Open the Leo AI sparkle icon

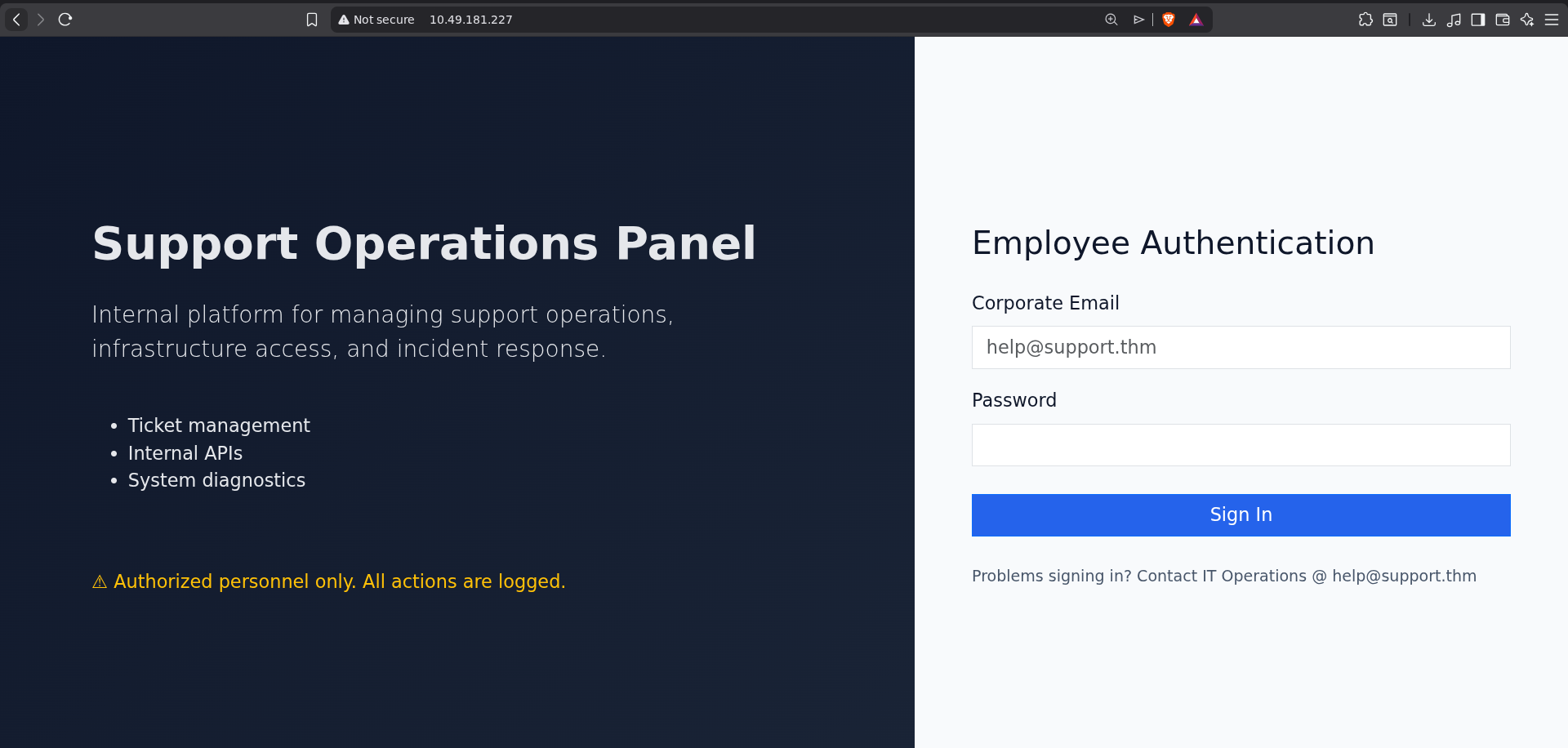point(1527,20)
